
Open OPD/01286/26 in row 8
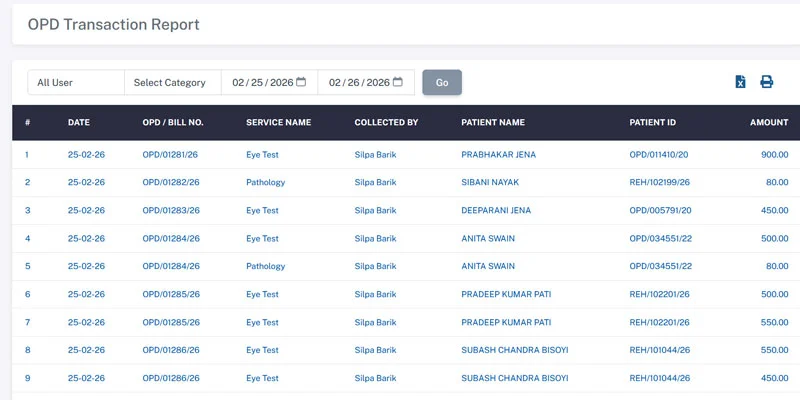coord(171,350)
